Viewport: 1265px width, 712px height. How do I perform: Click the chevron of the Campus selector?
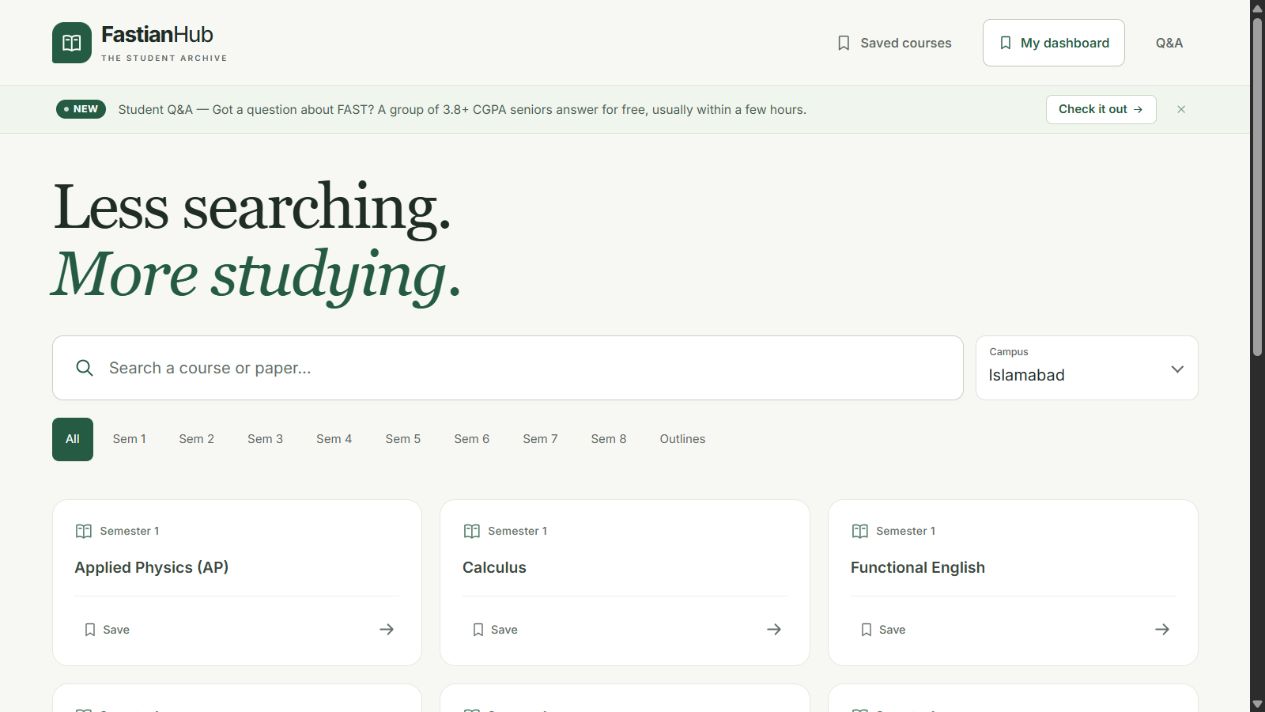pos(1177,369)
